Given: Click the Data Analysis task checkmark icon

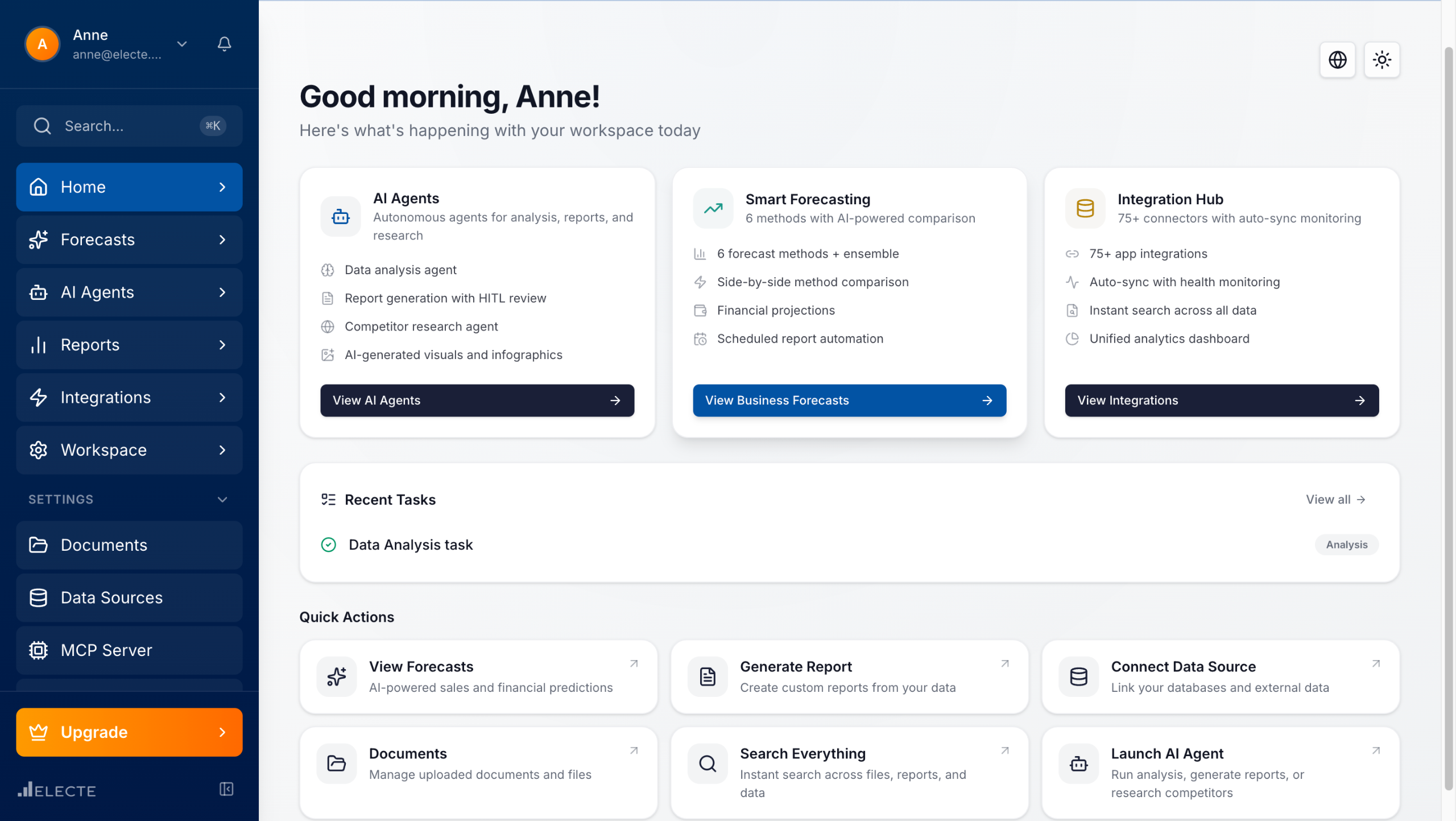Looking at the screenshot, I should click(329, 544).
